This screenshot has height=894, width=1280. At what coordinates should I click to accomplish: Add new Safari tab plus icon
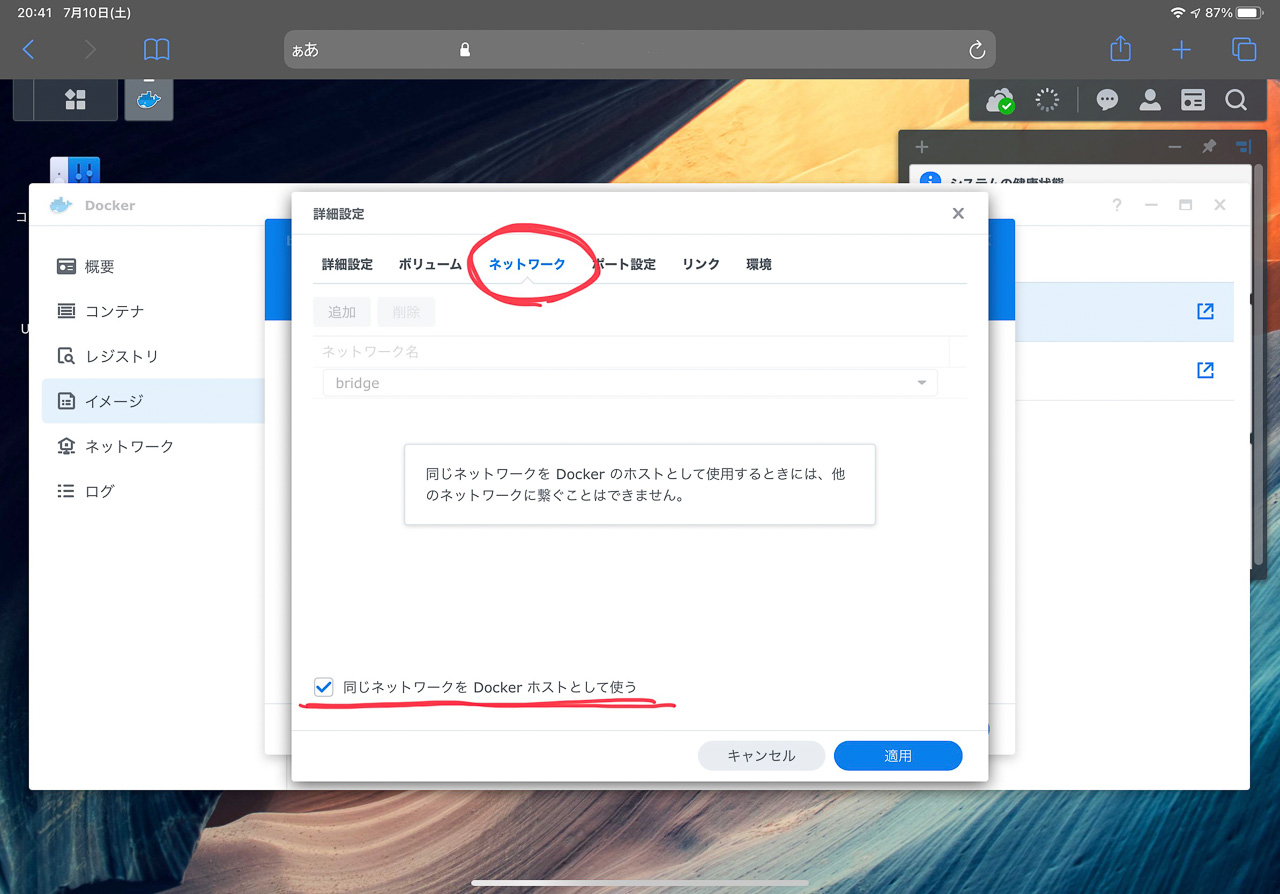coord(1182,49)
